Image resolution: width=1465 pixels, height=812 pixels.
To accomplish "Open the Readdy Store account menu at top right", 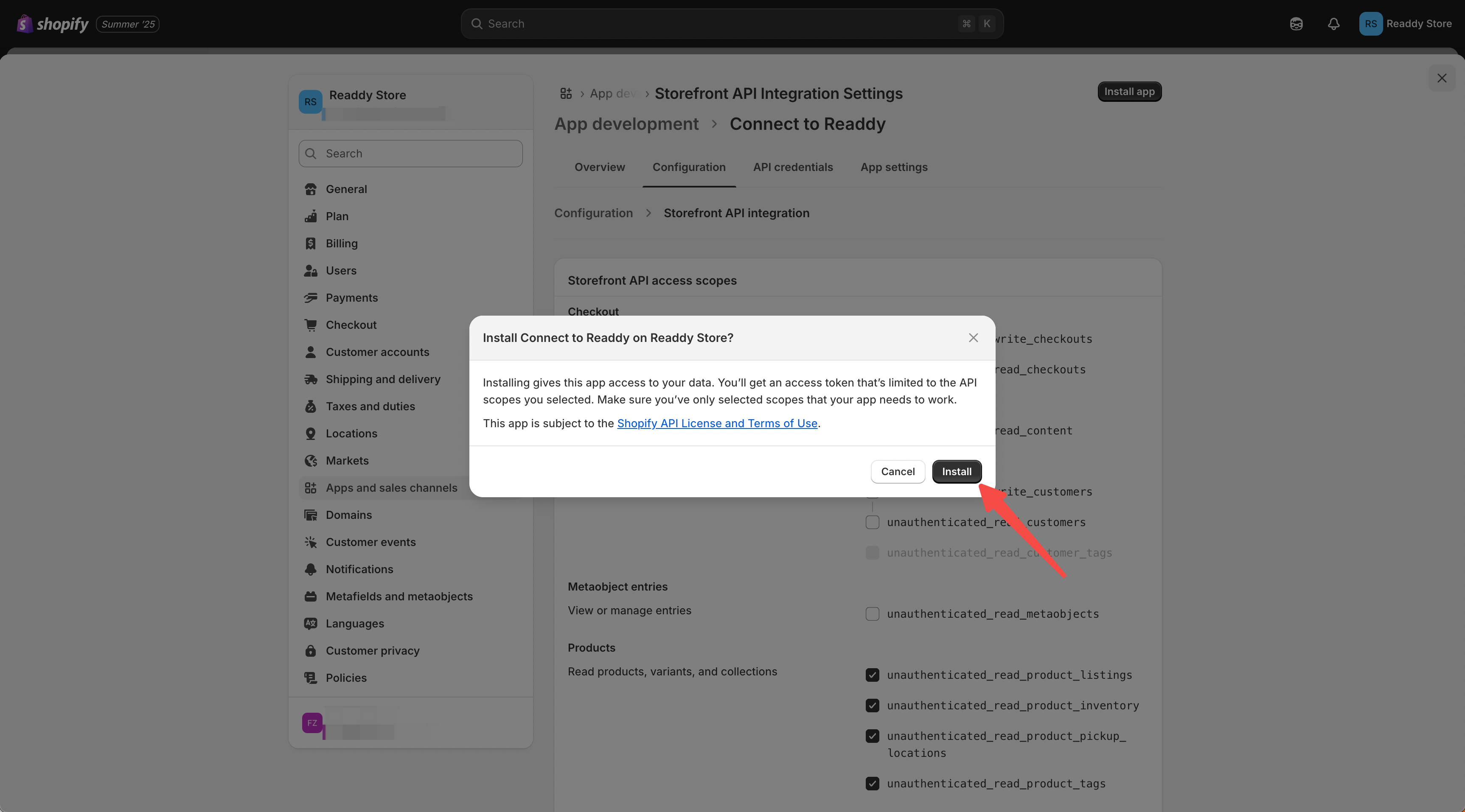I will (1405, 24).
